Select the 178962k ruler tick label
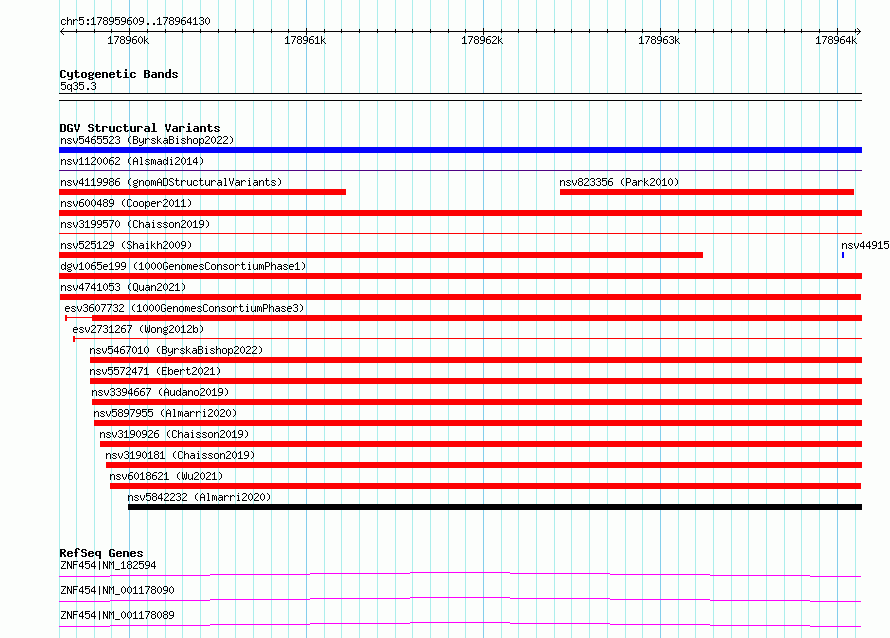 coord(482,40)
